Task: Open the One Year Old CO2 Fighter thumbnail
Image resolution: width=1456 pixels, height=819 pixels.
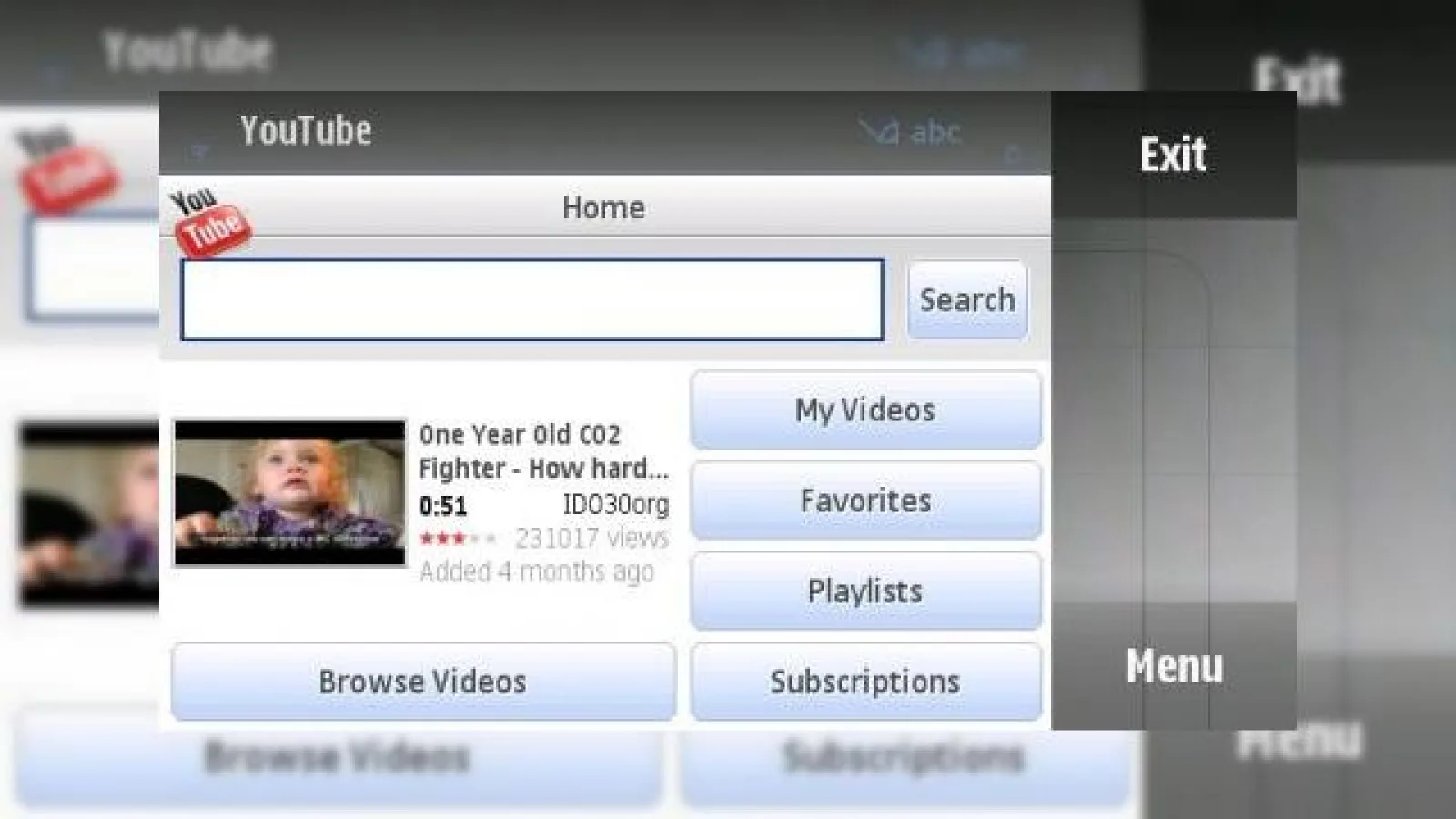Action: coord(290,492)
